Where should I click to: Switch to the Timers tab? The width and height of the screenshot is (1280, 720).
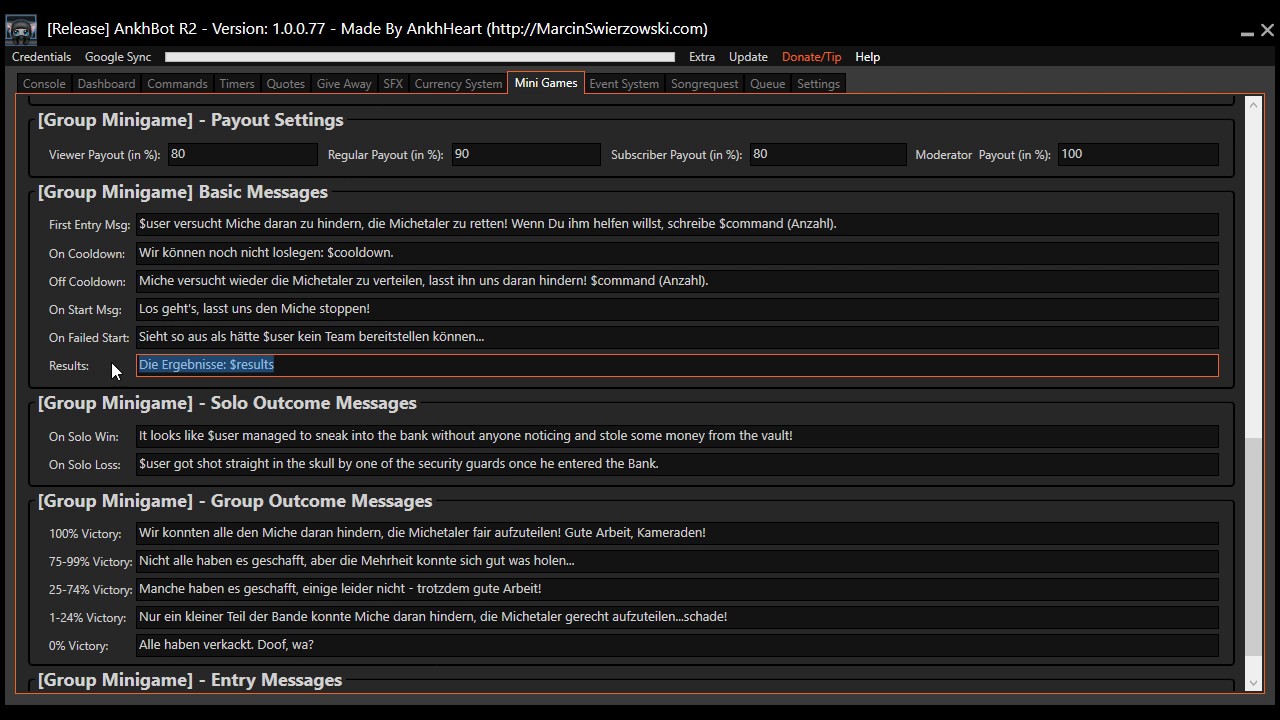237,84
